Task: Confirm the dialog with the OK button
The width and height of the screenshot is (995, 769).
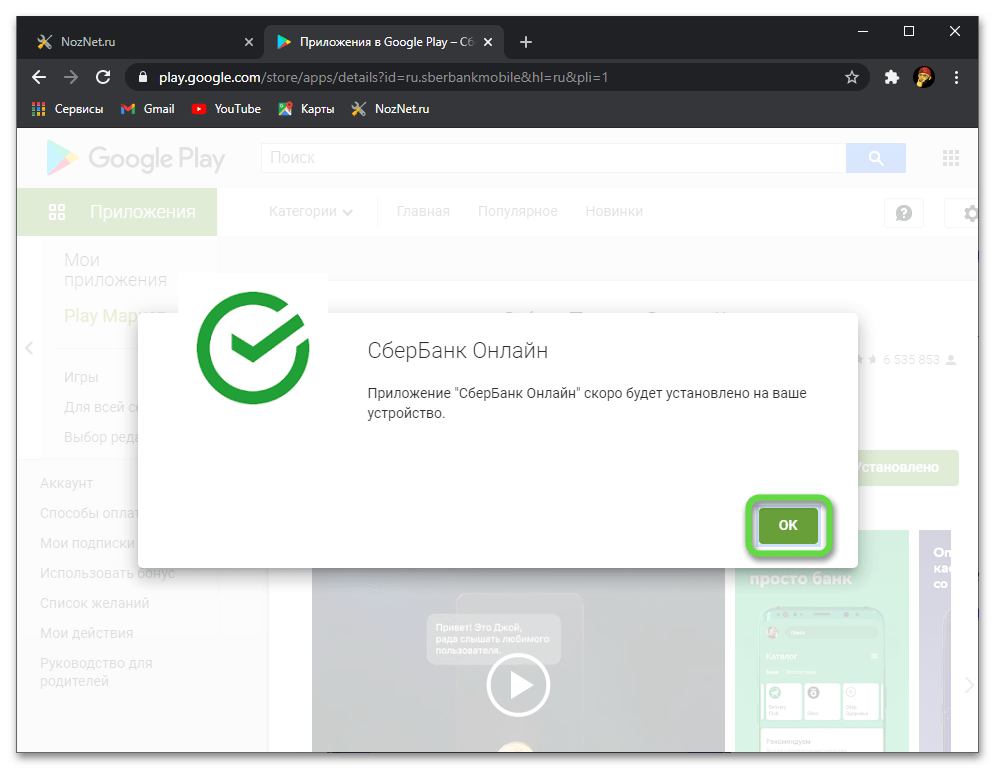Action: 788,525
